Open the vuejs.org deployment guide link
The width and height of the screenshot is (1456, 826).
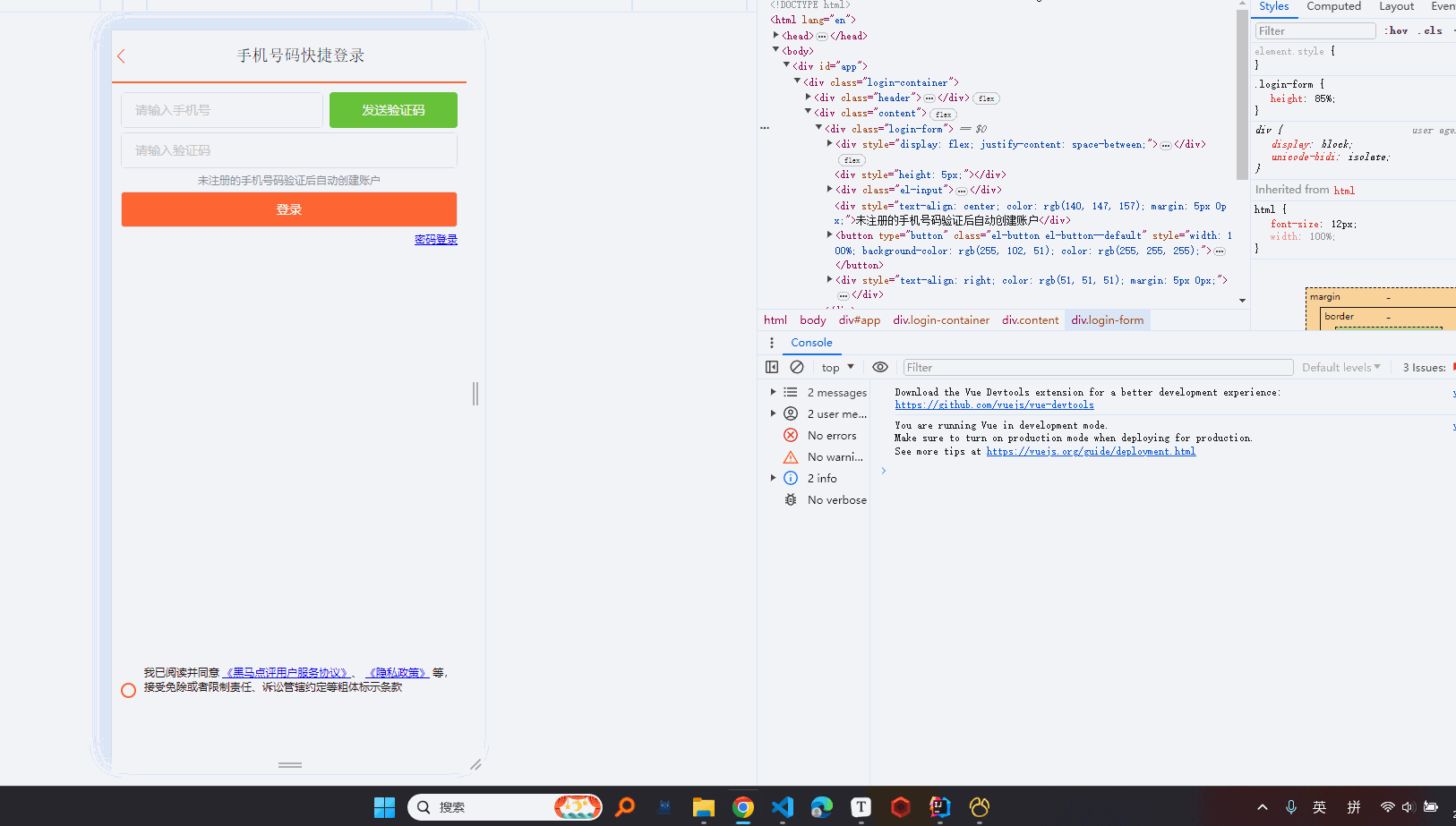1091,452
